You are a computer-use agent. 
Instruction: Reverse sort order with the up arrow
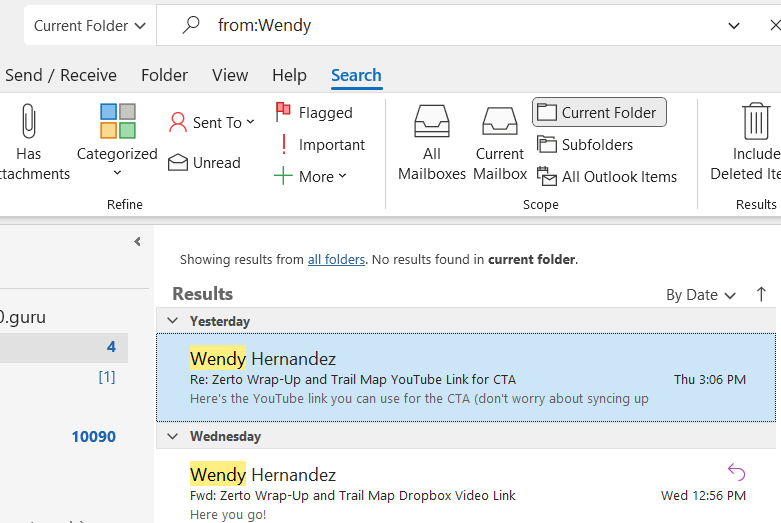point(761,294)
